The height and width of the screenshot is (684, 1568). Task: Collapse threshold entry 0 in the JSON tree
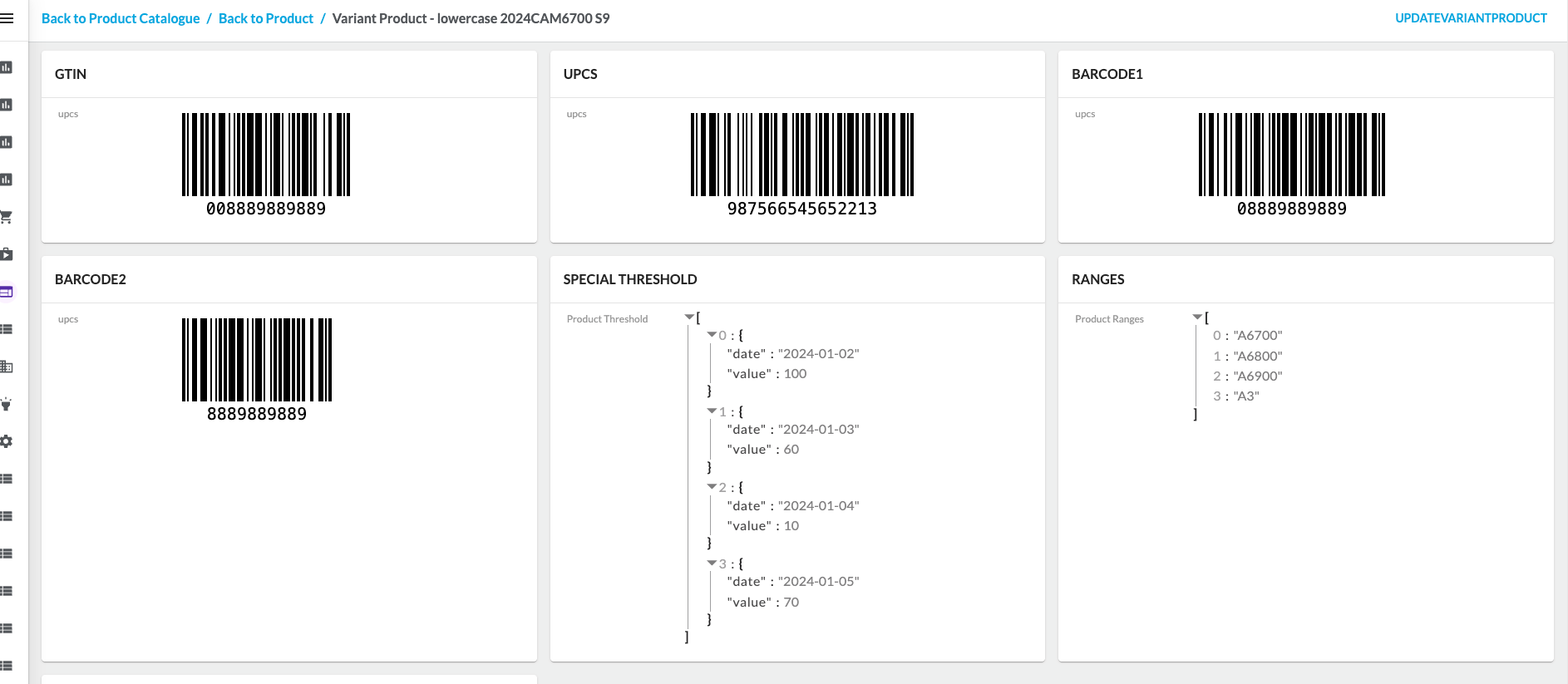(712, 335)
